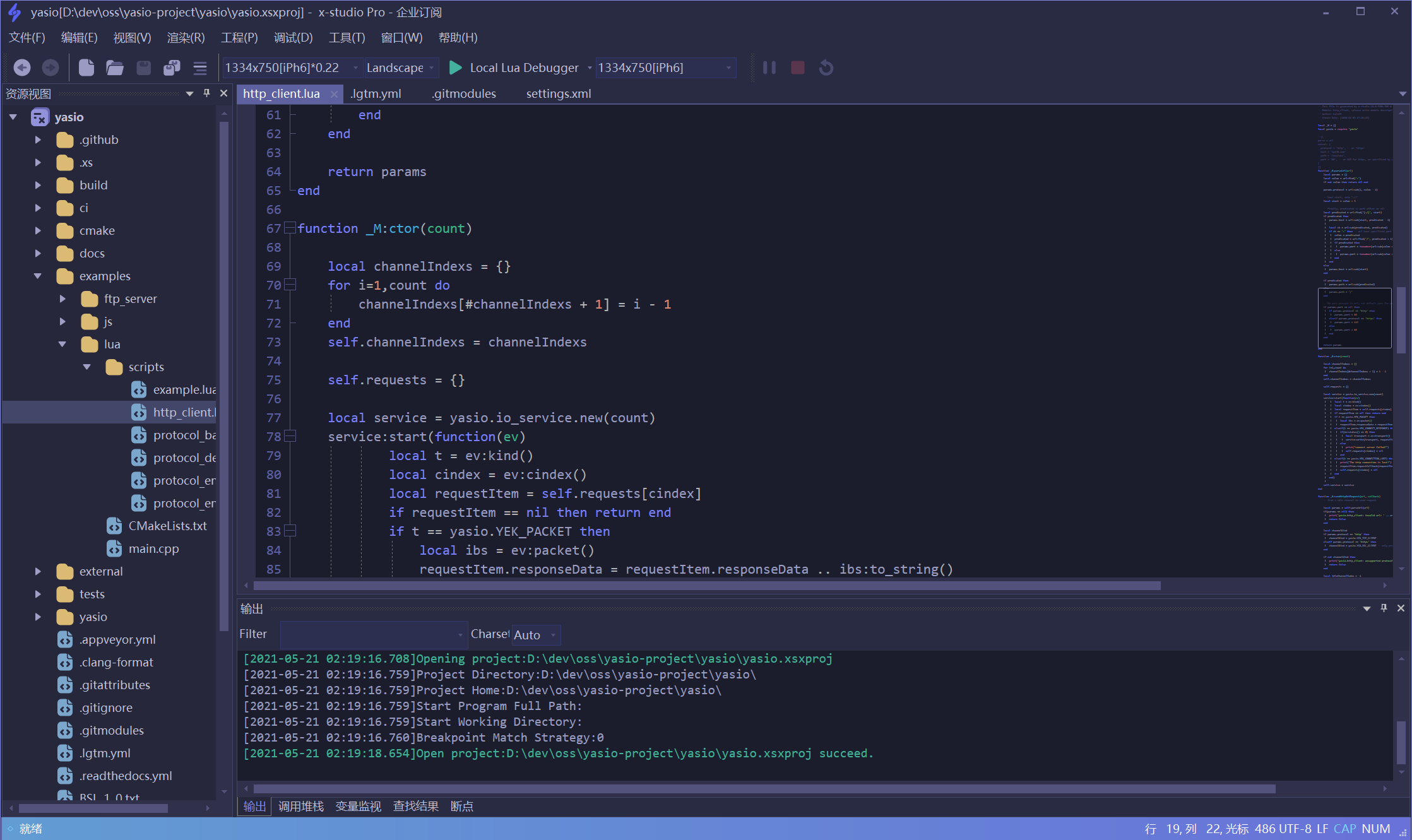This screenshot has height=840, width=1412.
Task: Switch to the 调用堆栈 bottom tab
Action: pos(301,807)
